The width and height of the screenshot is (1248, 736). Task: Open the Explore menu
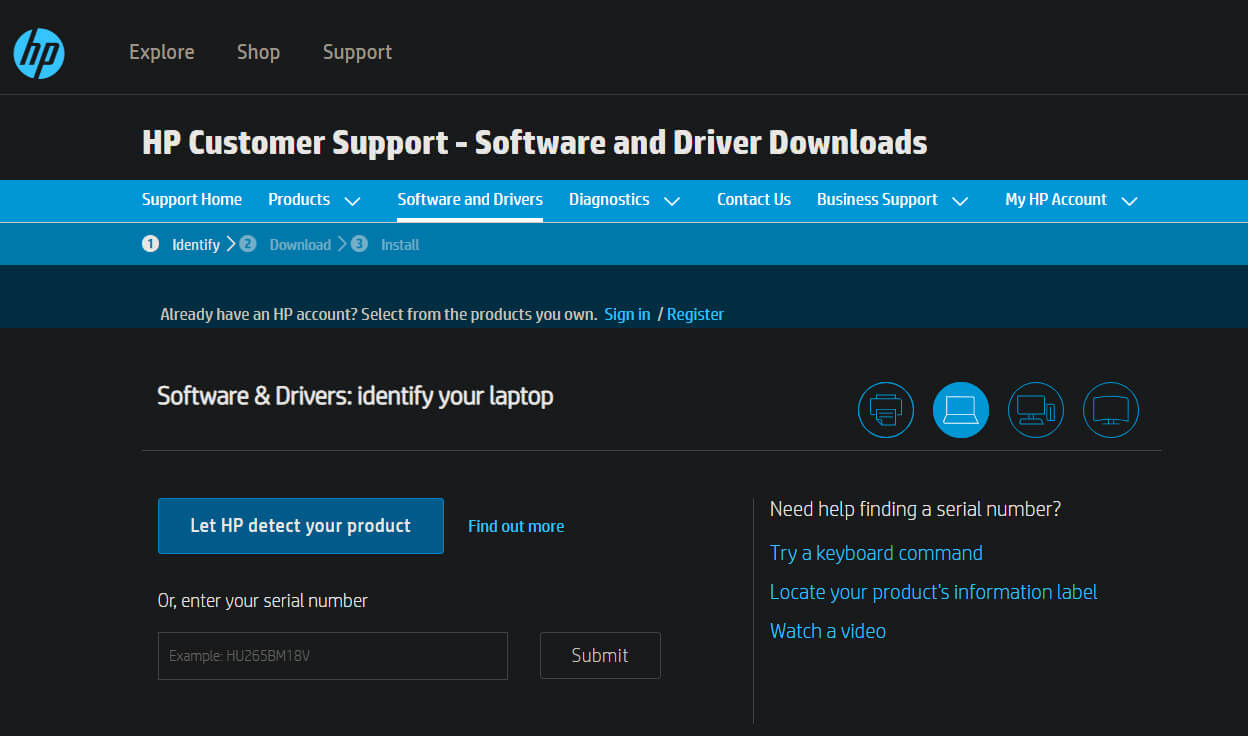(162, 52)
